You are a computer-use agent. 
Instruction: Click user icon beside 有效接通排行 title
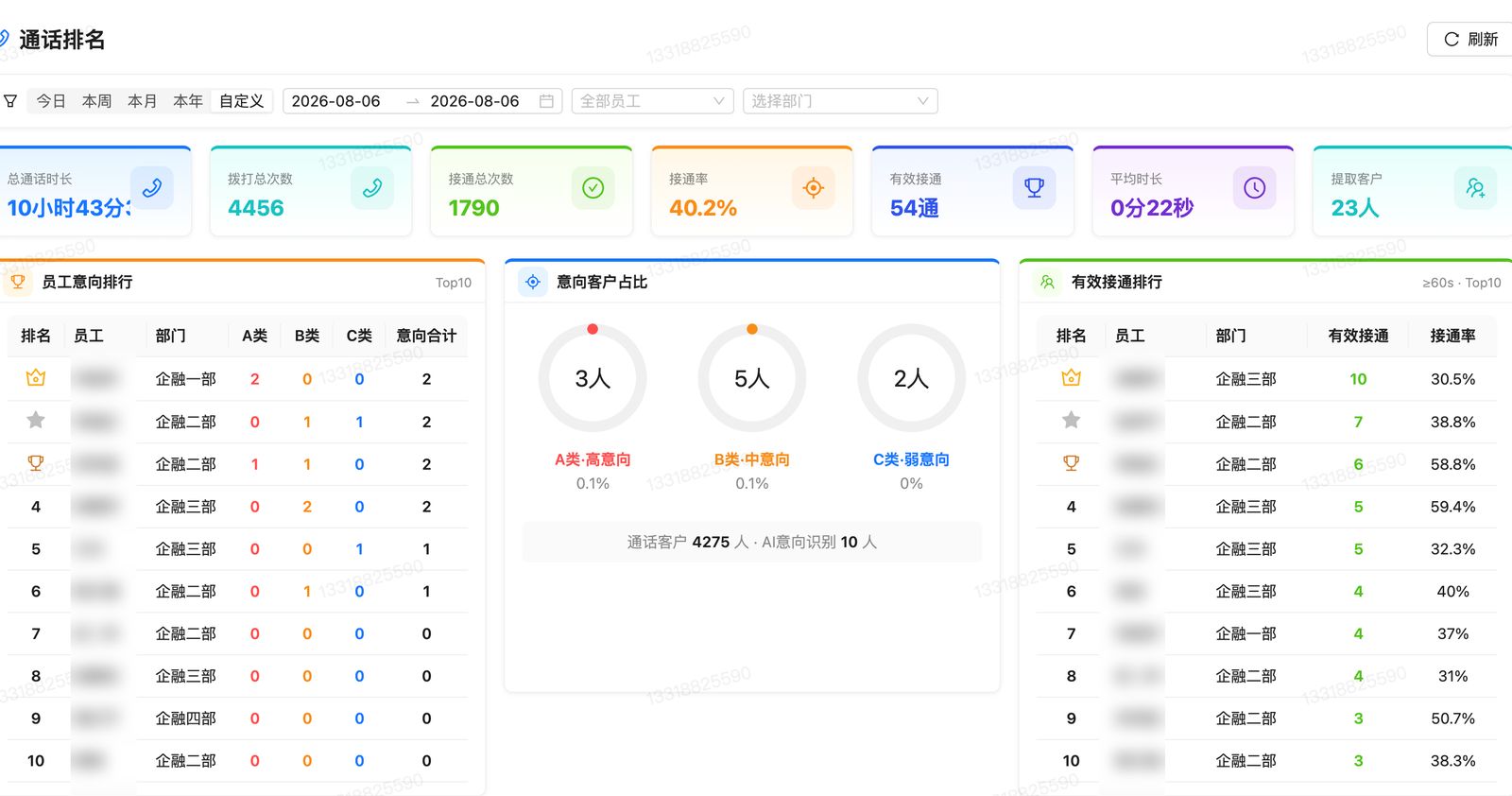[x=1047, y=282]
